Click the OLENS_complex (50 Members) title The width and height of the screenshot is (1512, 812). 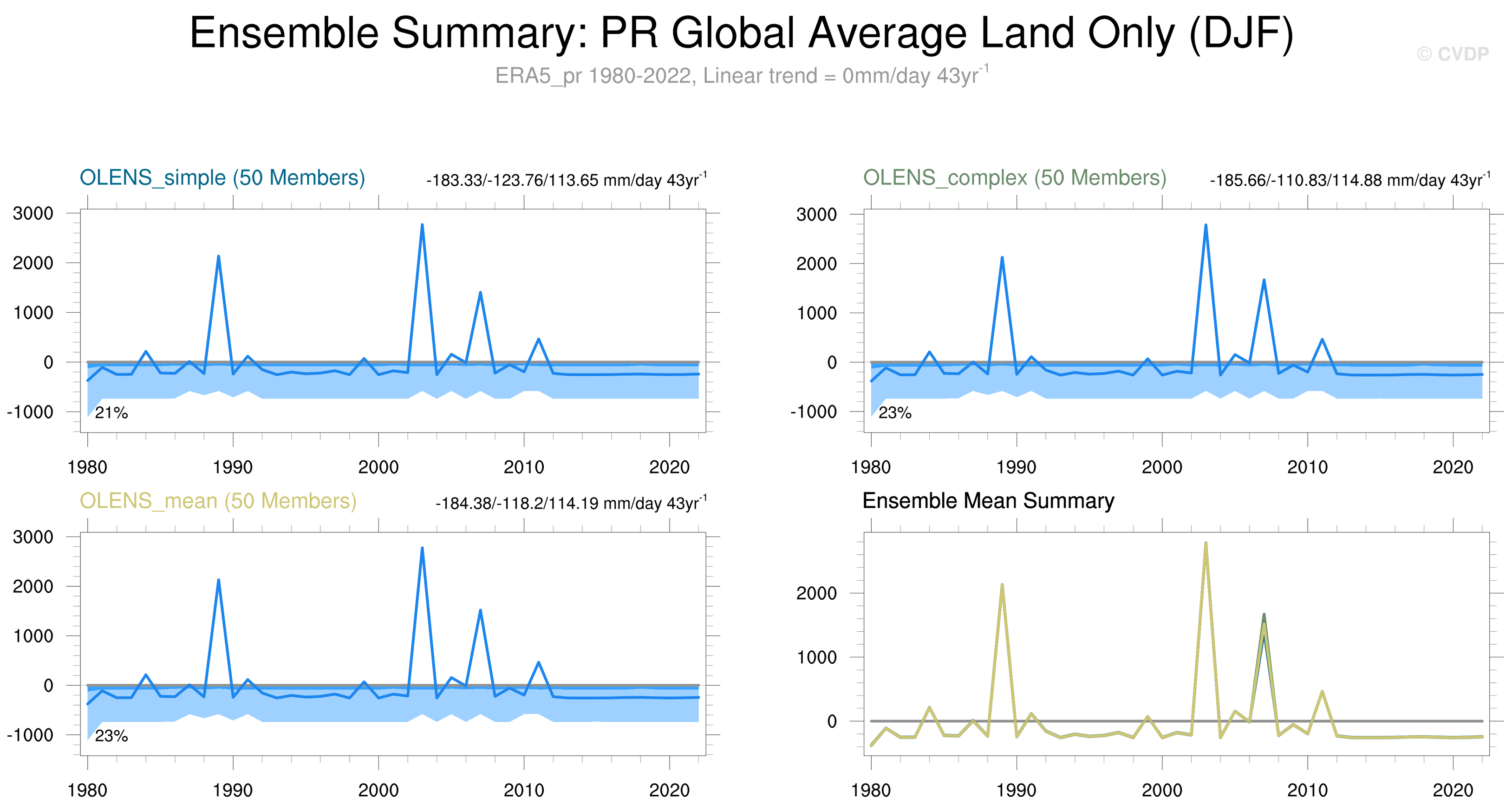click(1014, 177)
